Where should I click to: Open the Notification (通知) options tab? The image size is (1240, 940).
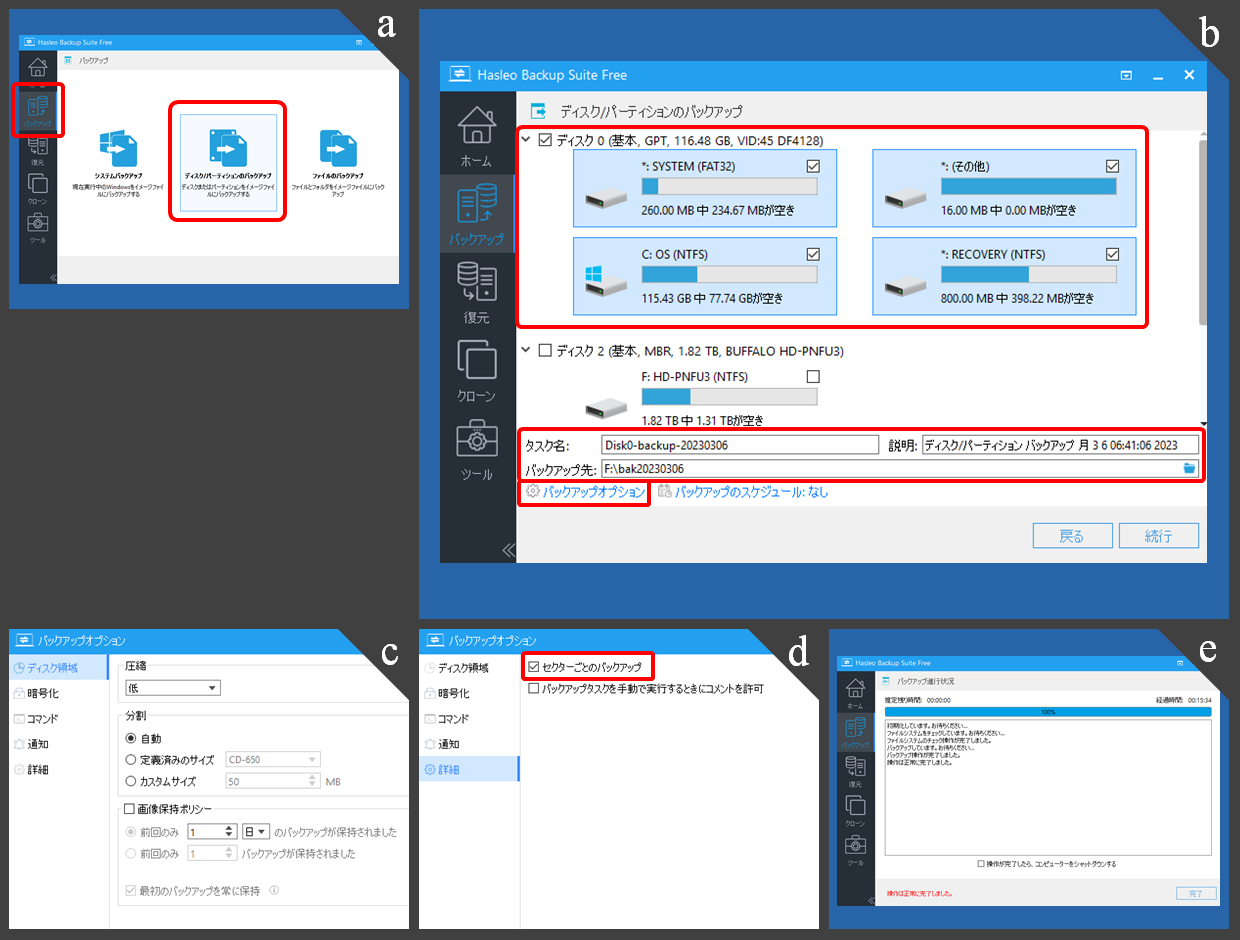tap(38, 744)
